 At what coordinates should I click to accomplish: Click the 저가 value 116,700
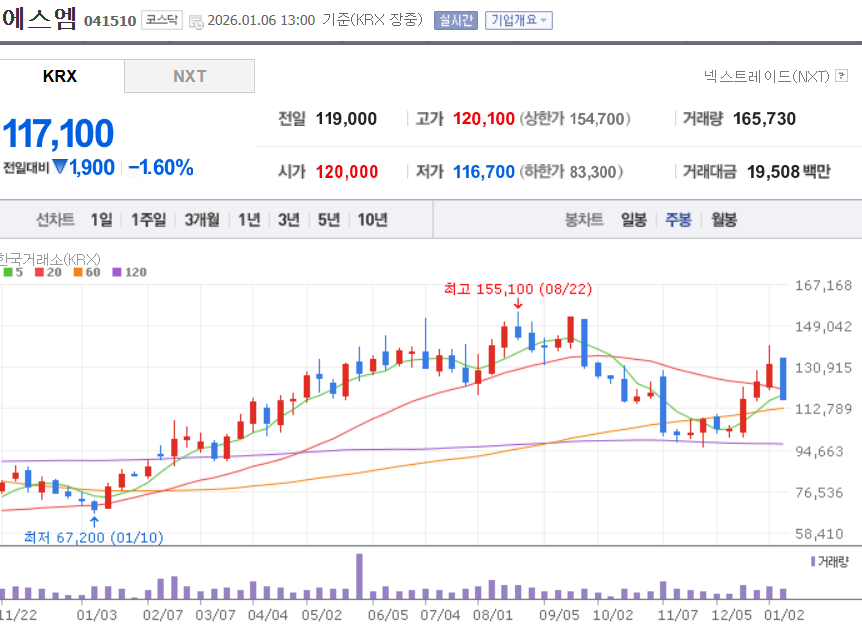coord(484,172)
